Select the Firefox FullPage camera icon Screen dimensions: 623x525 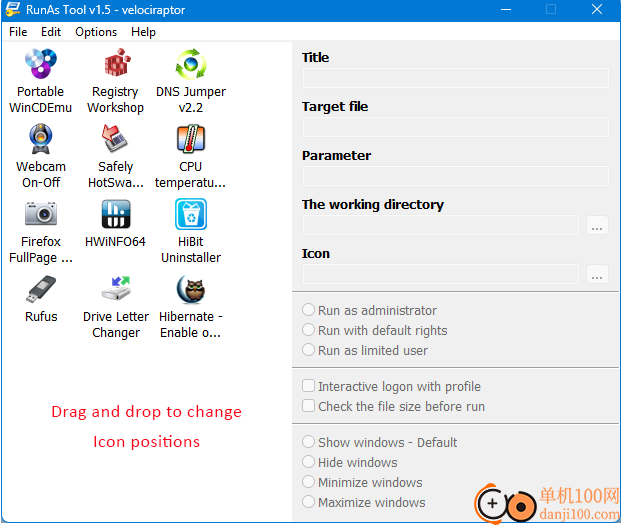click(41, 213)
